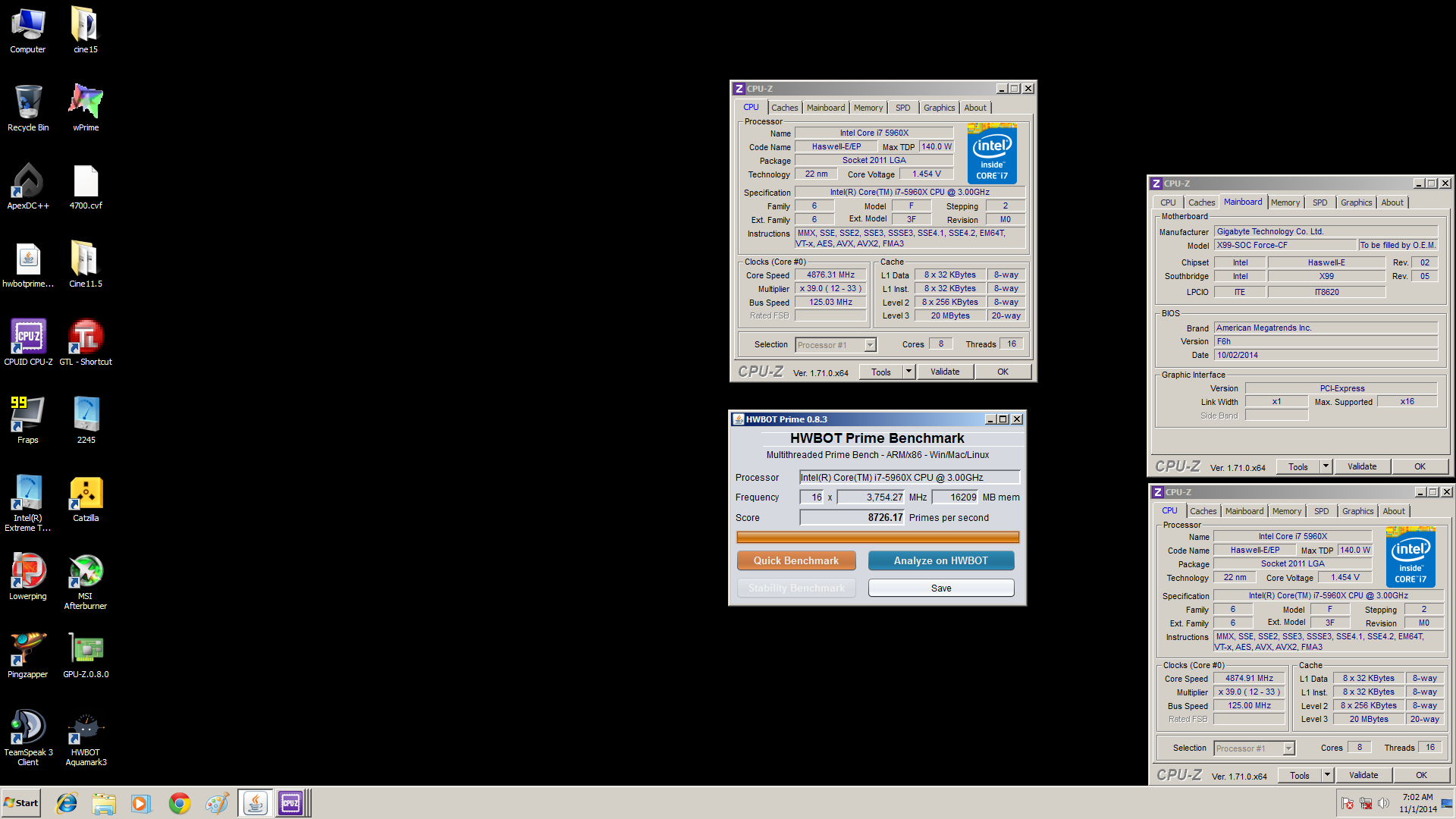
Task: Launch Pingzapper desktop shortcut
Action: [x=28, y=656]
